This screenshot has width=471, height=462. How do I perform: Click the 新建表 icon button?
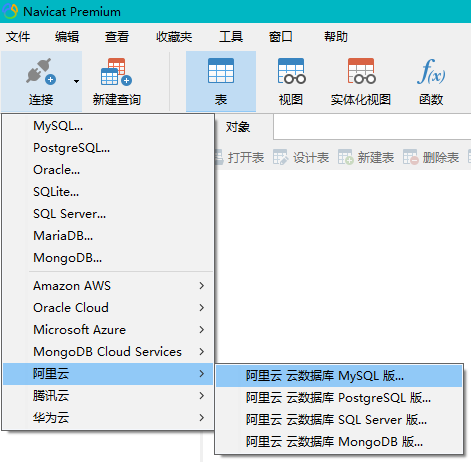pyautogui.click(x=345, y=157)
